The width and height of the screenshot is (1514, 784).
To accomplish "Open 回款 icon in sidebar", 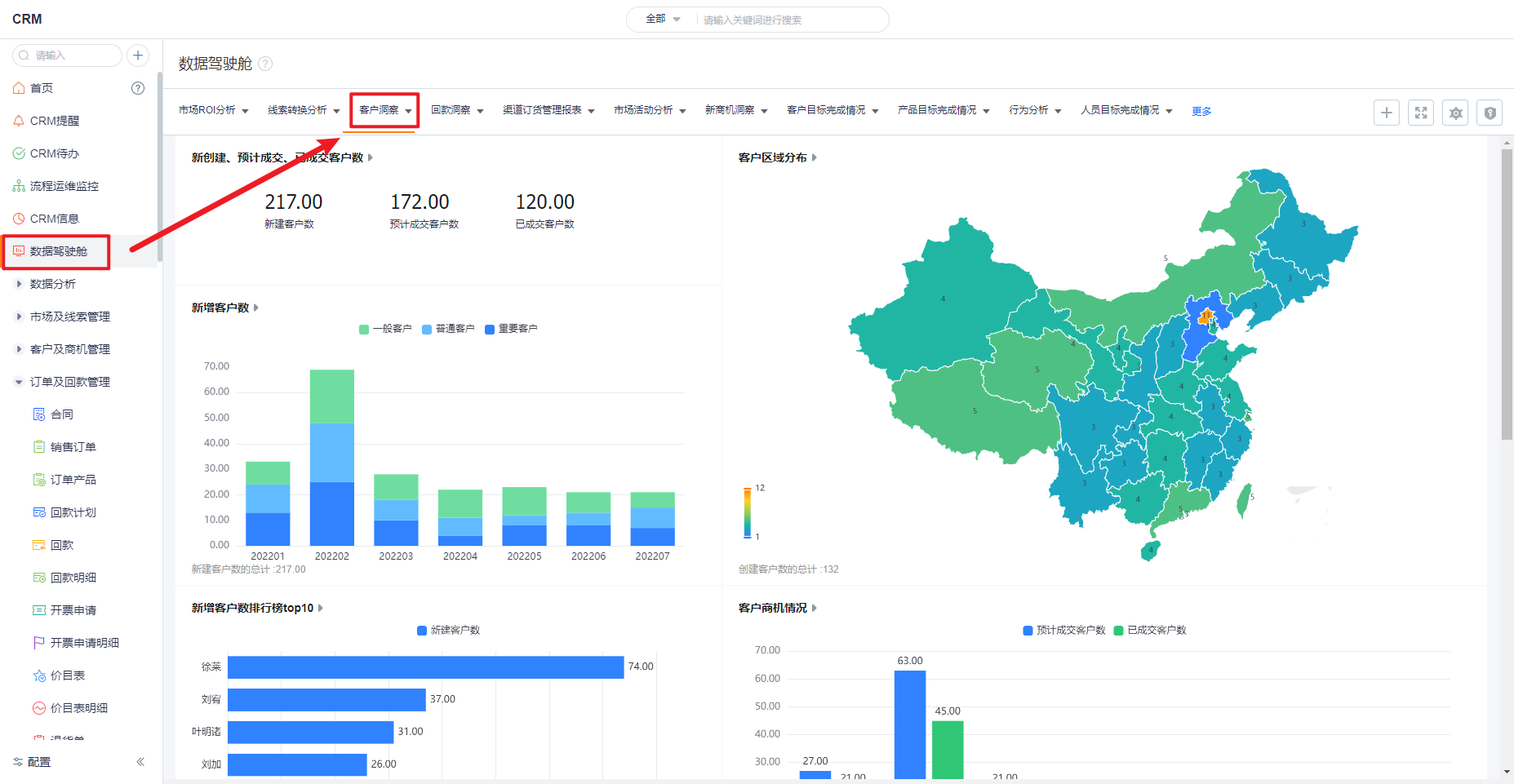I will coord(39,545).
